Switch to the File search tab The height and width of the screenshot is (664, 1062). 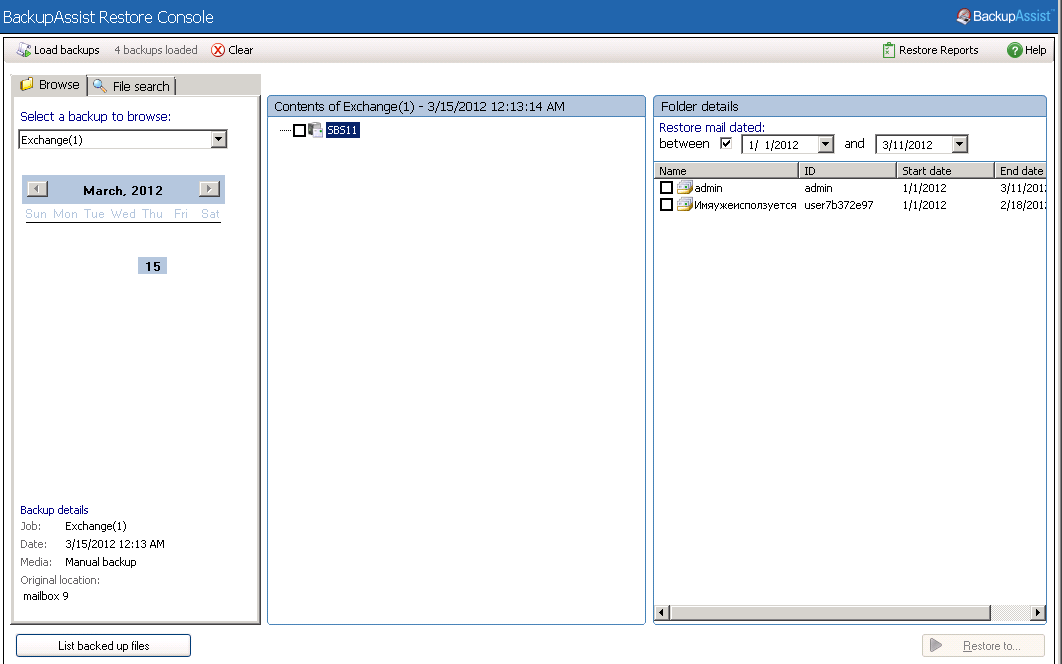click(132, 86)
